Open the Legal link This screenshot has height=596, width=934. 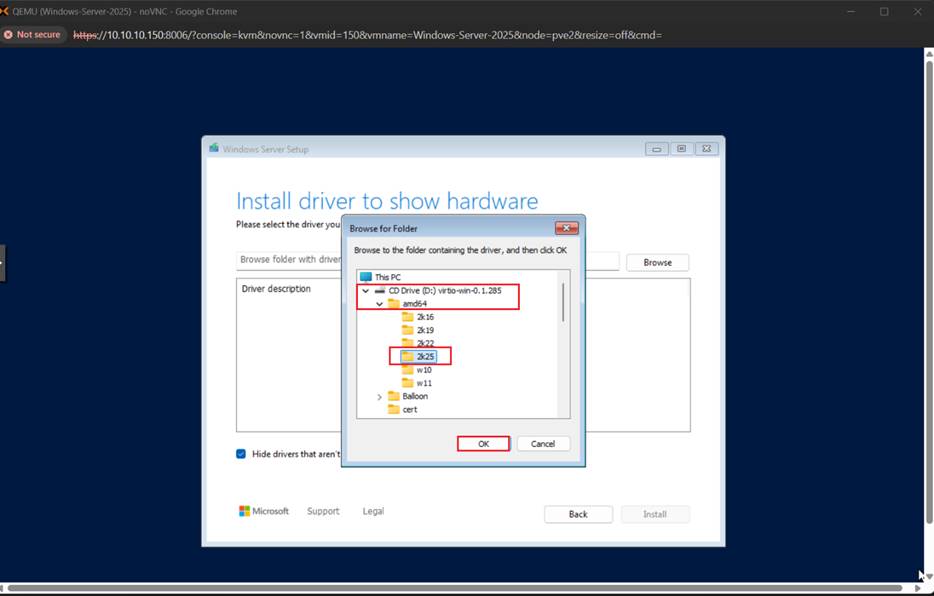pos(373,511)
